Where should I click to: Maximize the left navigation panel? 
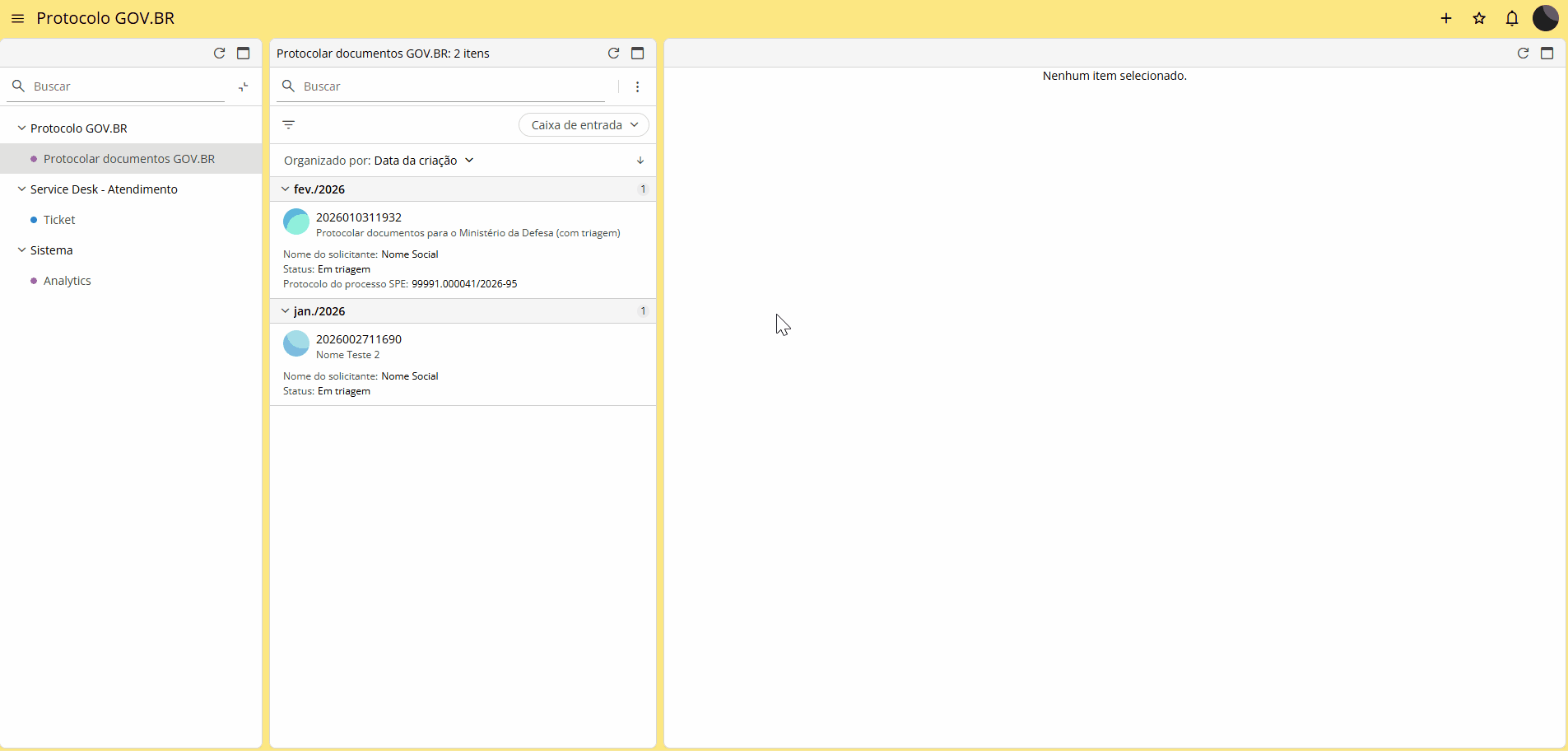pyautogui.click(x=243, y=53)
